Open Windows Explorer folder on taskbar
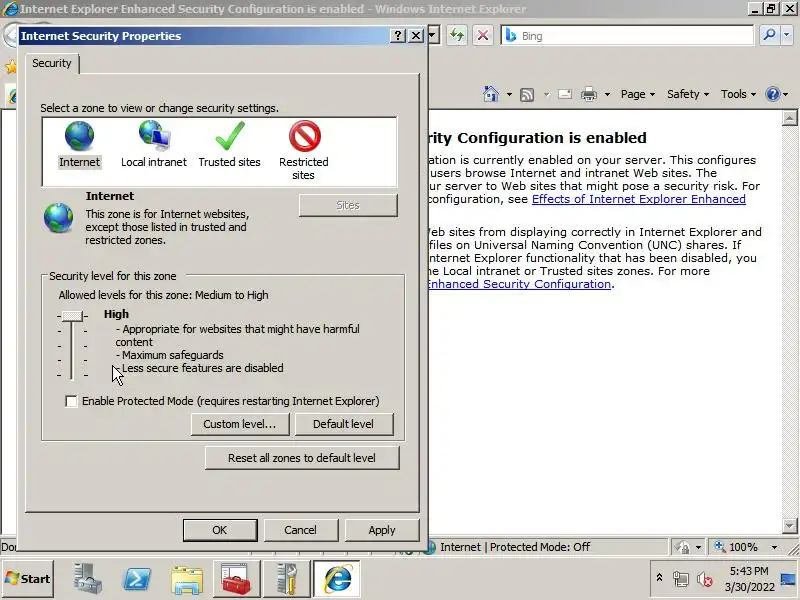800x600 pixels. 187,580
